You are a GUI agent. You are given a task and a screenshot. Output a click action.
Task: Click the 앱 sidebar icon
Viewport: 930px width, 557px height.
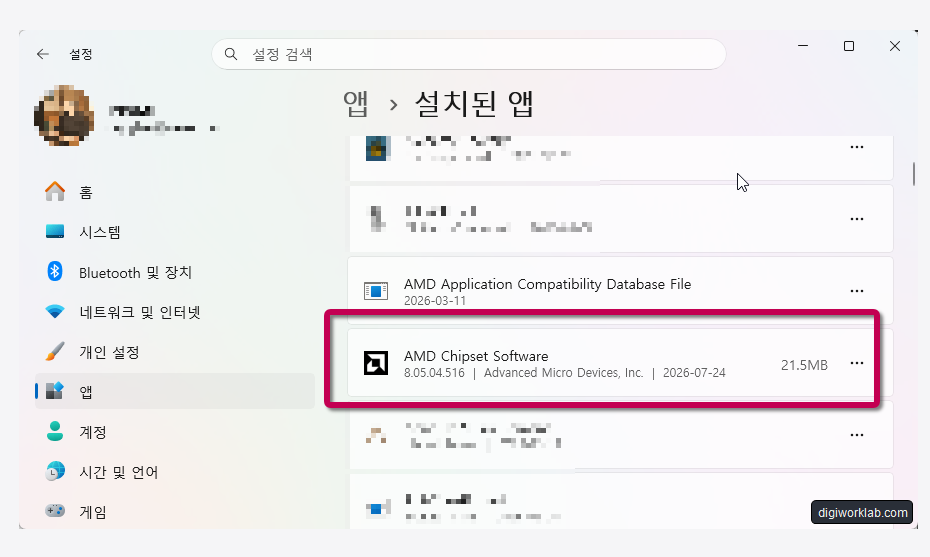tap(55, 390)
